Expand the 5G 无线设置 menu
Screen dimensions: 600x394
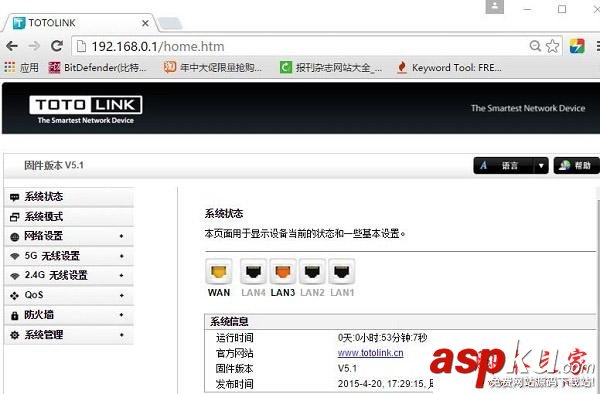point(69,256)
